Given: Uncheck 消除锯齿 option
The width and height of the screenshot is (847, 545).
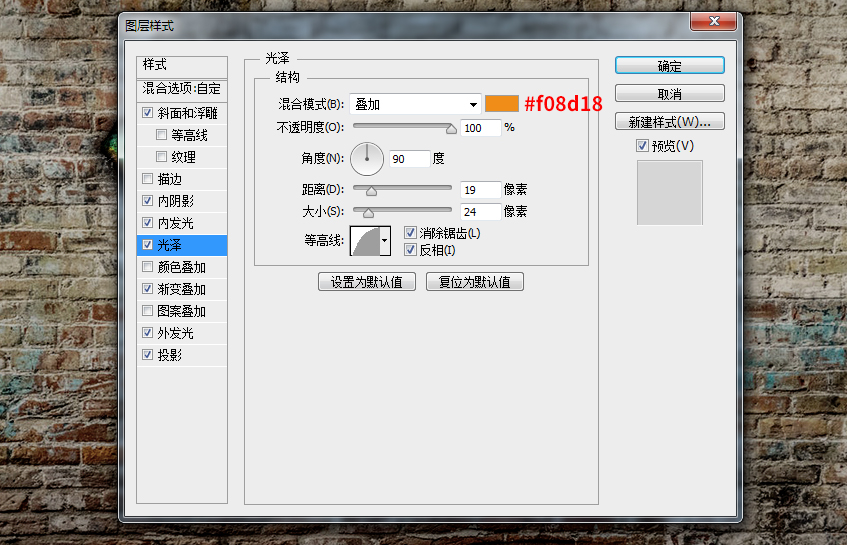Looking at the screenshot, I should pyautogui.click(x=411, y=233).
